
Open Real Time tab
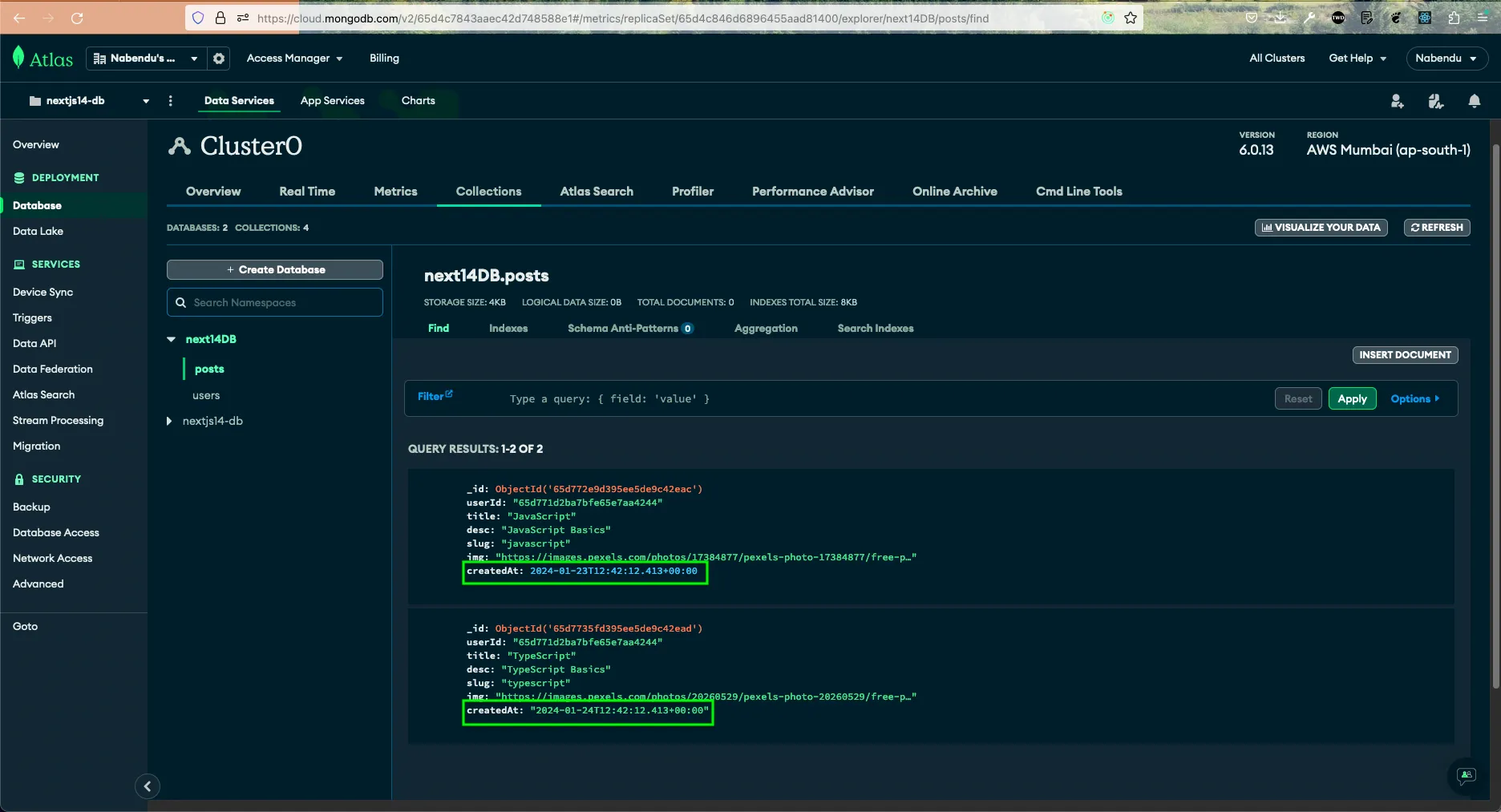pos(307,191)
